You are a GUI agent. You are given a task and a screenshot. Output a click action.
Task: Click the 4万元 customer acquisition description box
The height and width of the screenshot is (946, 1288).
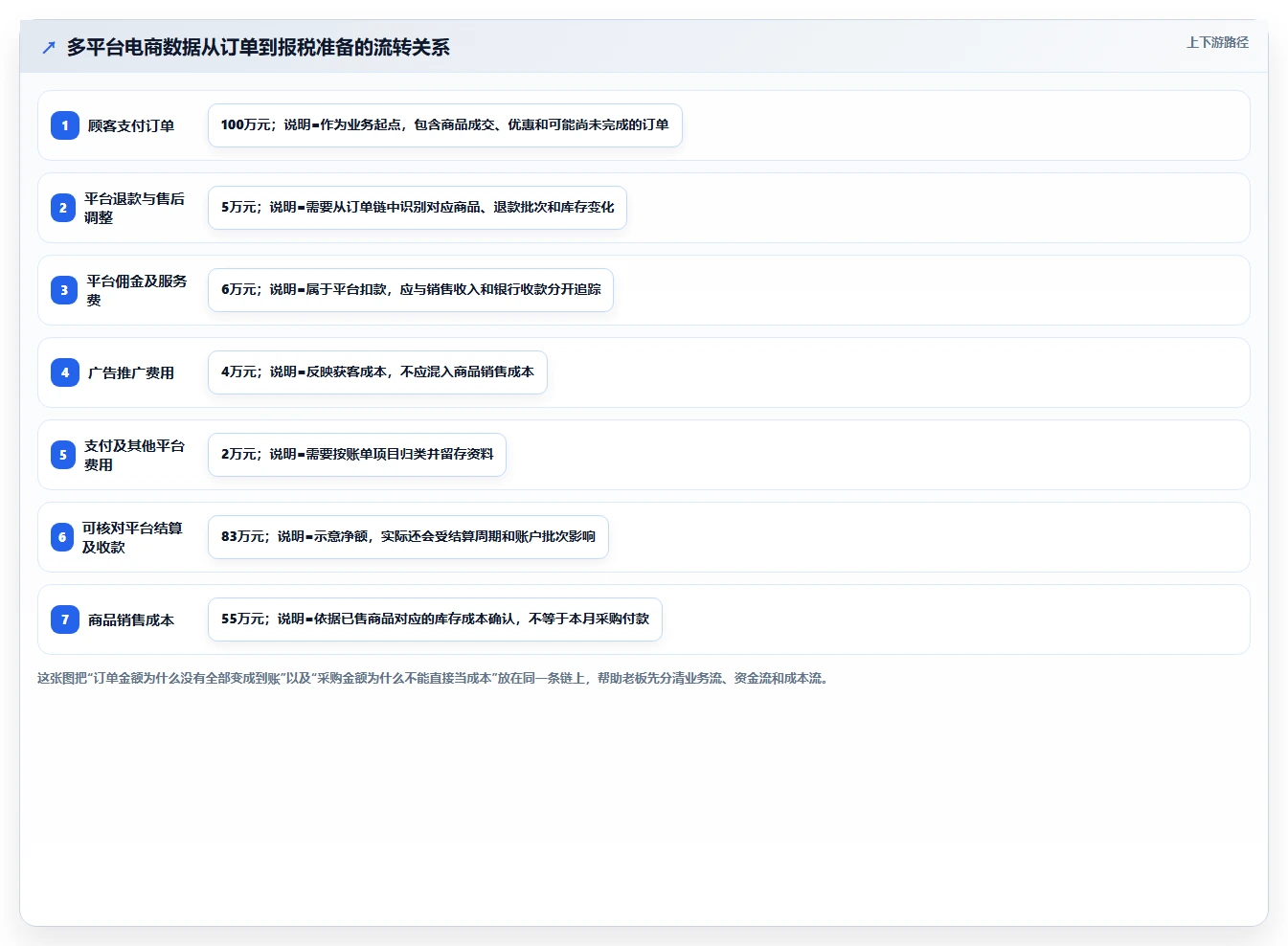pyautogui.click(x=377, y=372)
